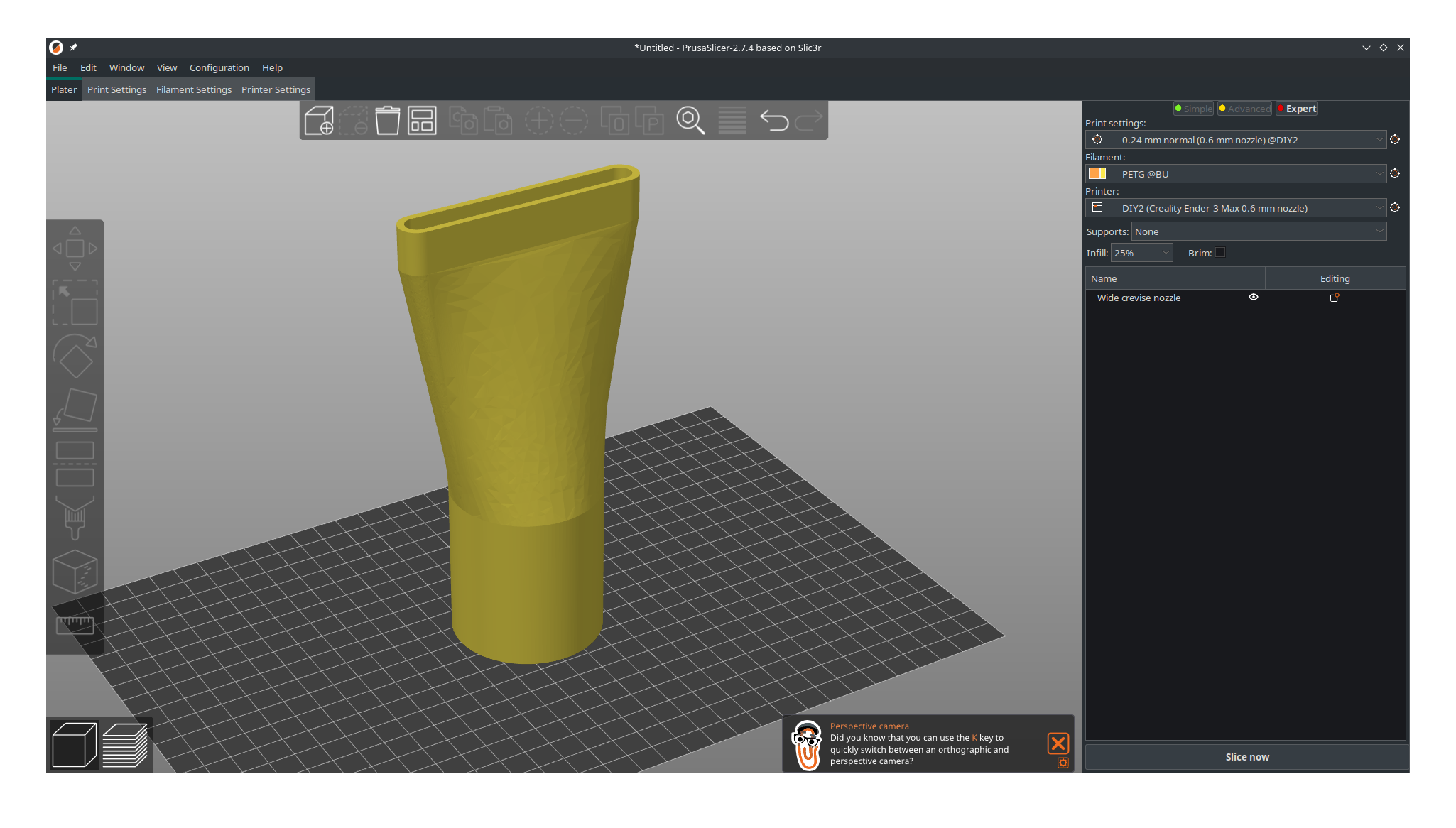
Task: Switch to sliced layers preview view
Action: tap(125, 745)
